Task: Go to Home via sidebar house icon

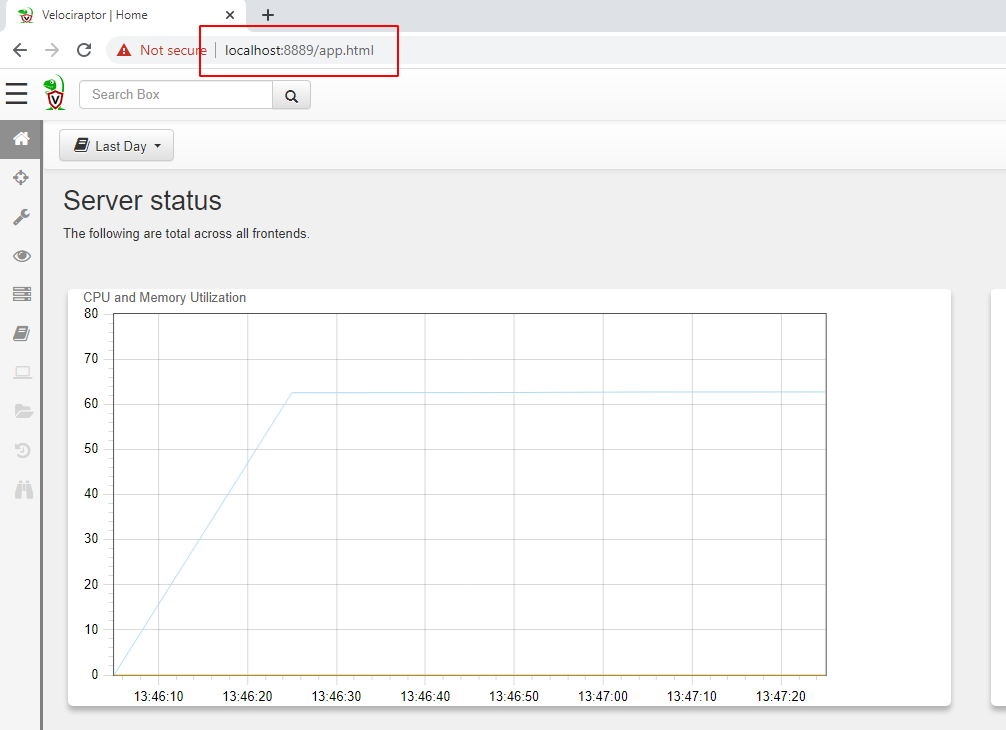Action: [x=21, y=139]
